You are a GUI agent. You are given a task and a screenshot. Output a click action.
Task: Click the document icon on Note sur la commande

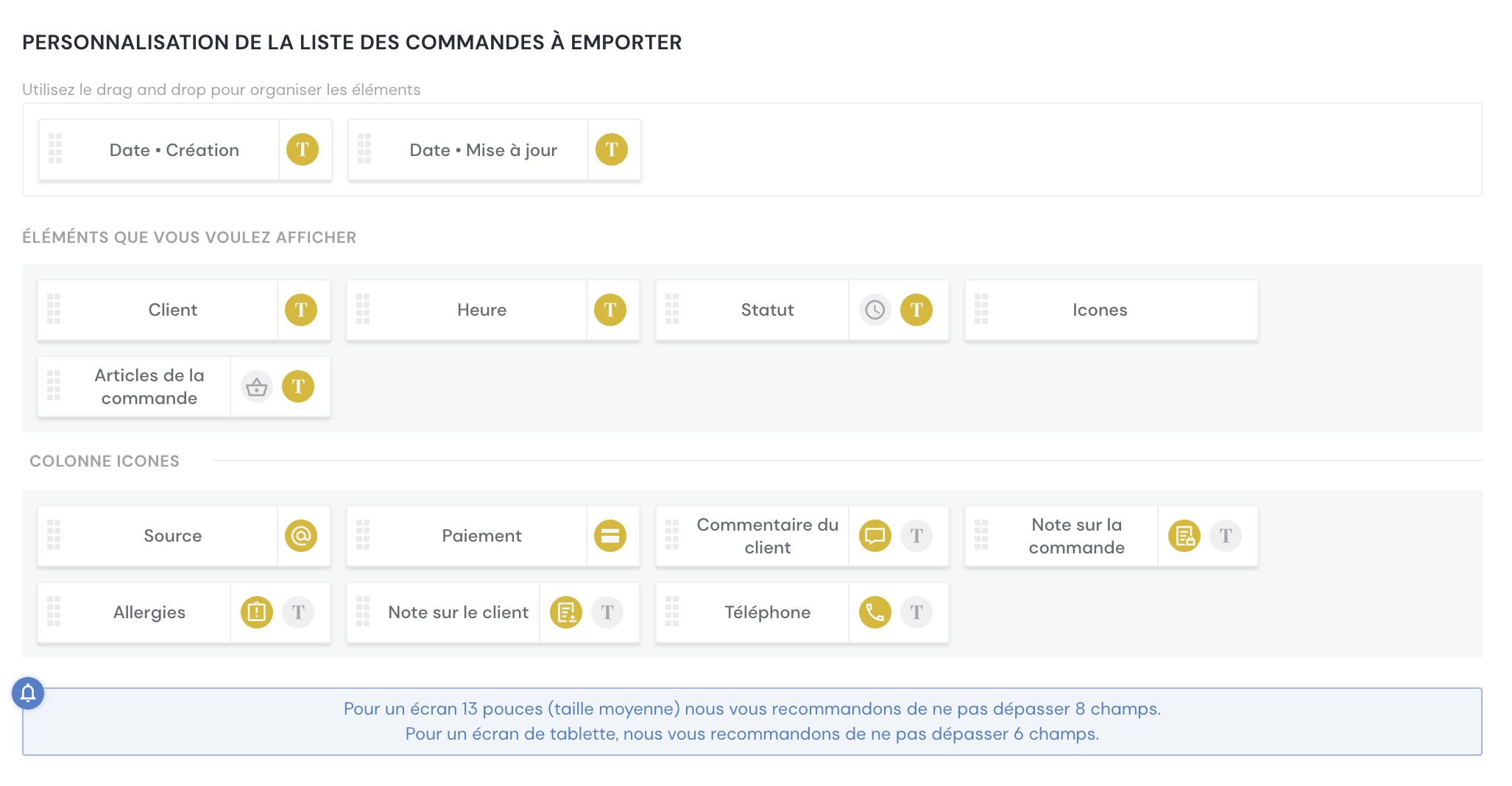[x=1184, y=536]
